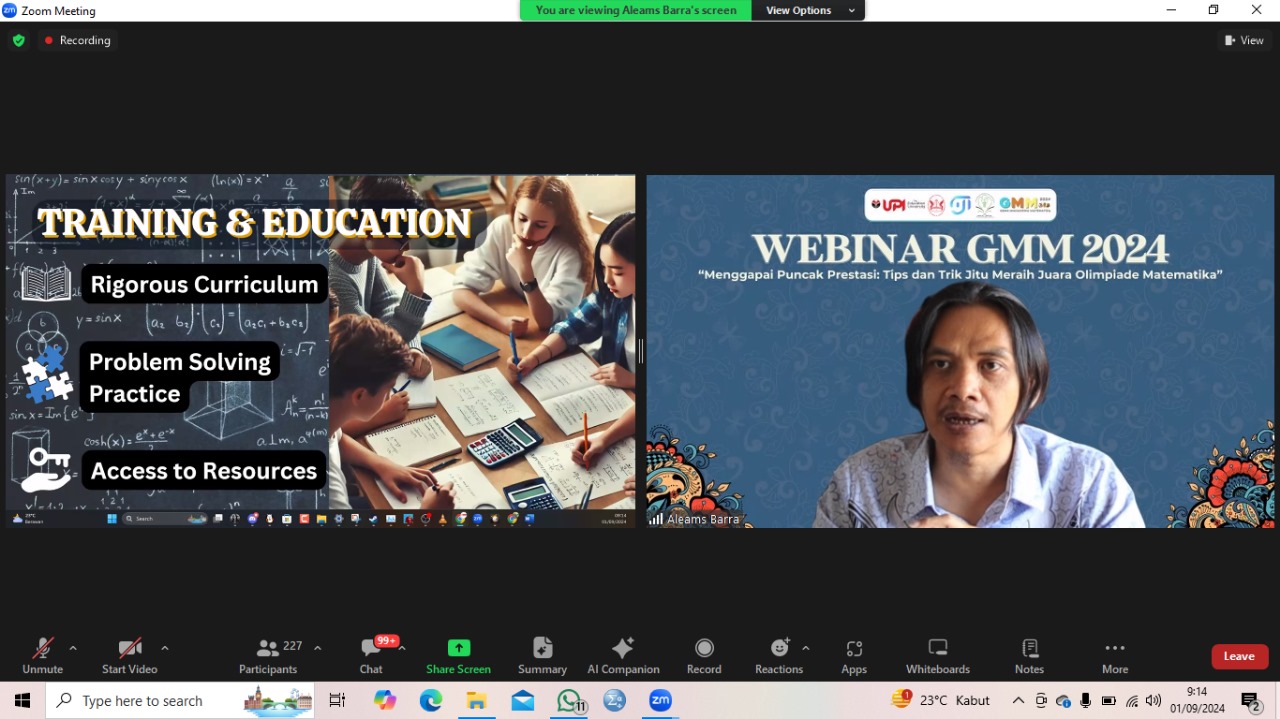1280x719 pixels.
Task: Open the Apps panel
Action: pos(854,656)
